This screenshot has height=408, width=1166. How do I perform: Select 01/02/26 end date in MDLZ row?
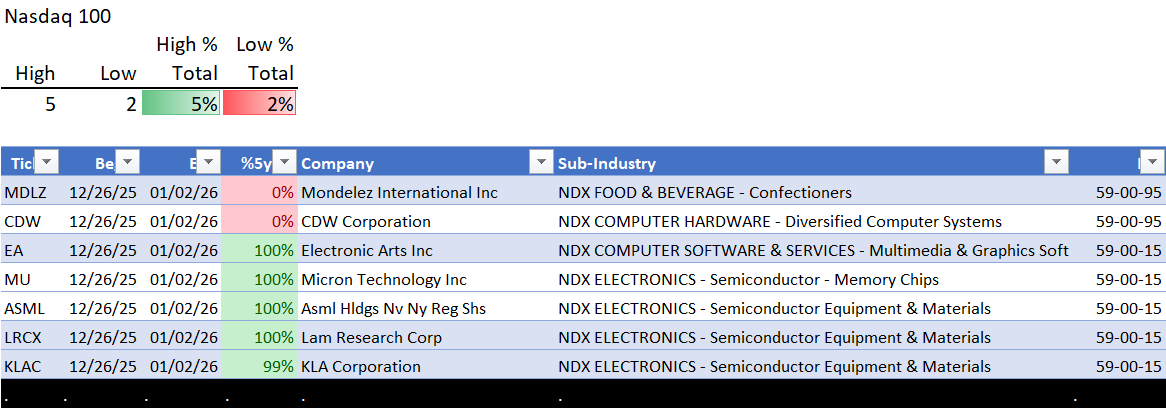[x=184, y=193]
